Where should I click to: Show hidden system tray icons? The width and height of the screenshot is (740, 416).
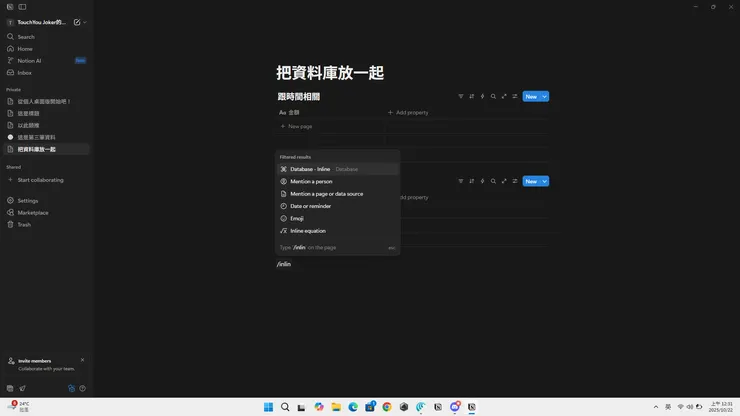pyautogui.click(x=656, y=407)
